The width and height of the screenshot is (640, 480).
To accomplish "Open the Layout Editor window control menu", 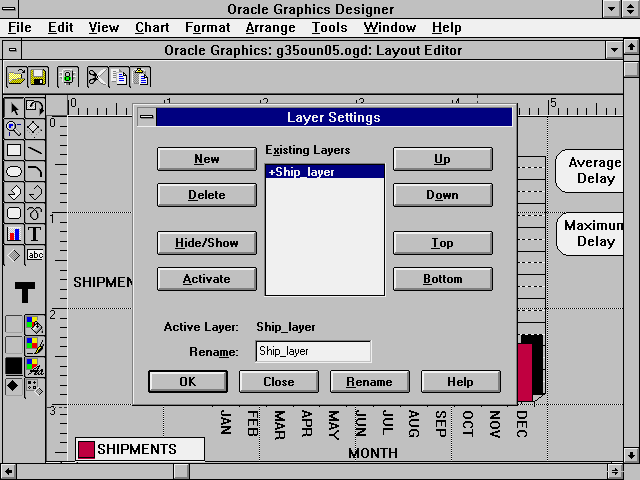I will [11, 50].
